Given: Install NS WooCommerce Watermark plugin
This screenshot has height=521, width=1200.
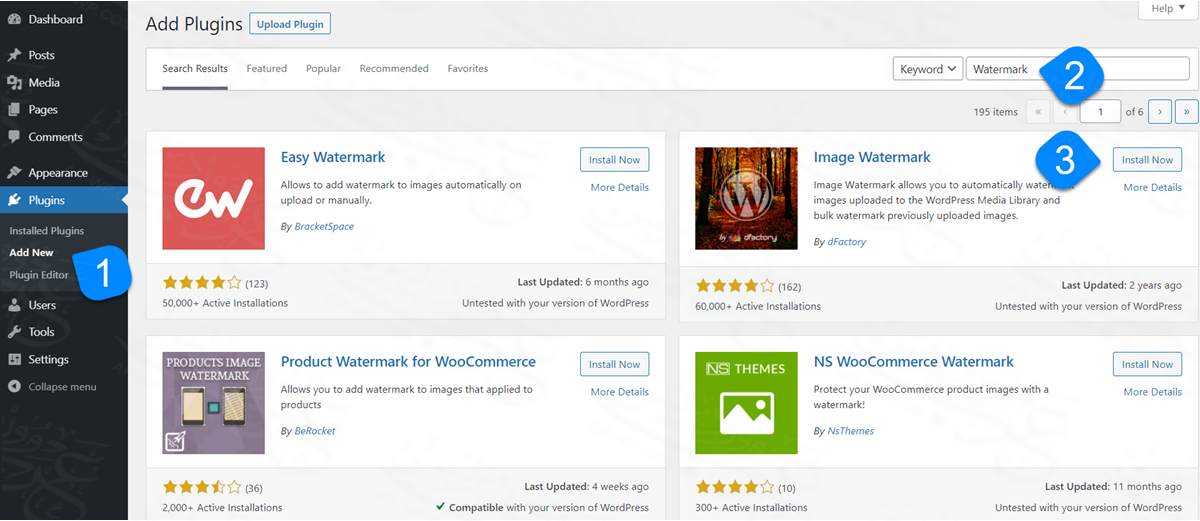Looking at the screenshot, I should pyautogui.click(x=1147, y=364).
